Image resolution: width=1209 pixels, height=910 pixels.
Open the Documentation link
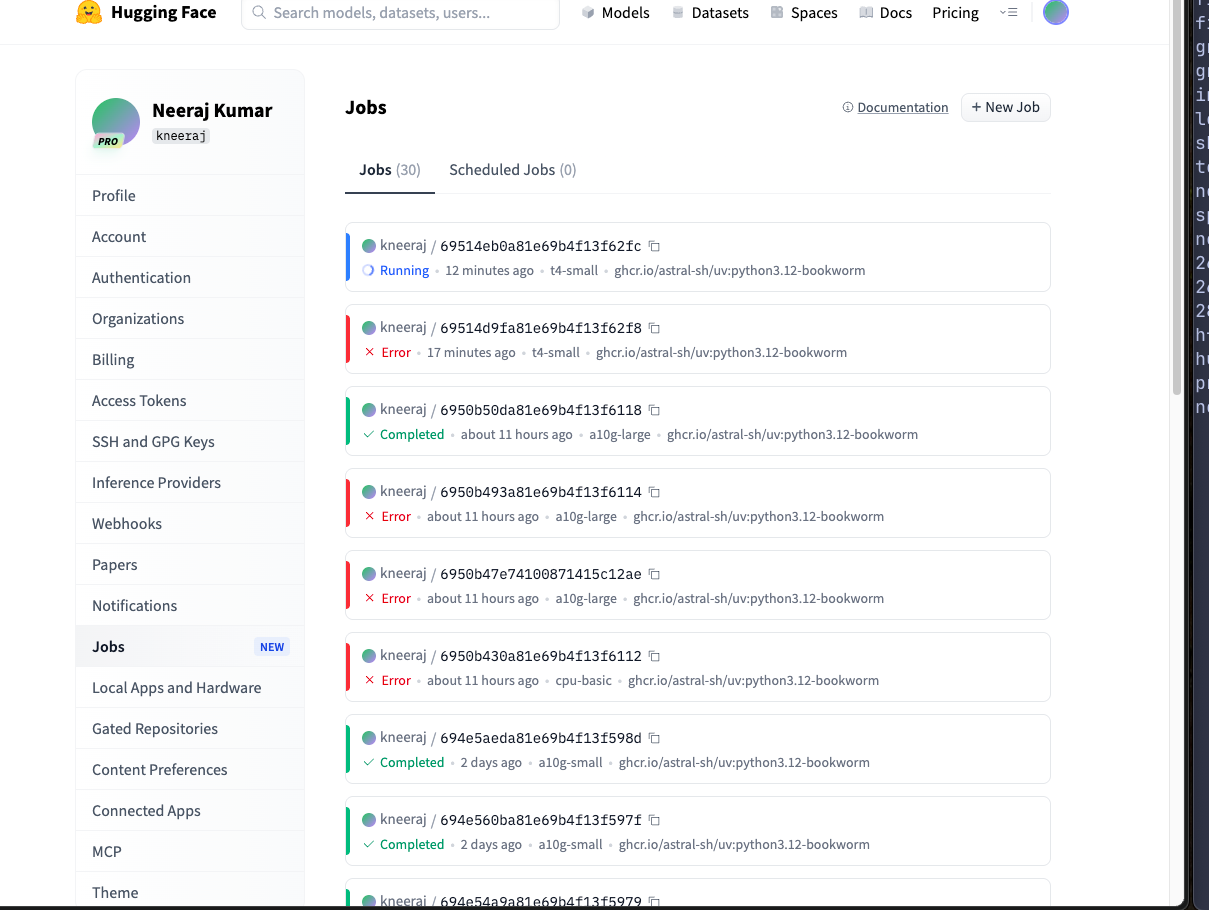(x=902, y=108)
